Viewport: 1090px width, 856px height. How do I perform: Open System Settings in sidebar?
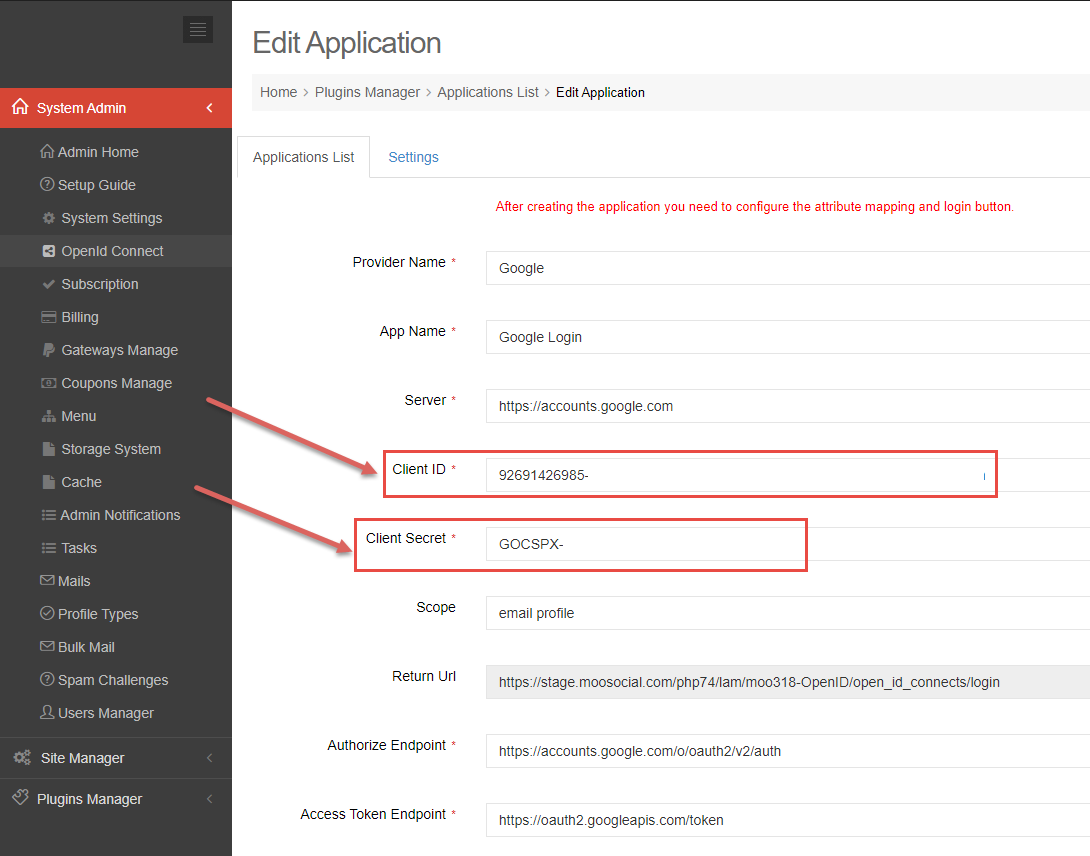point(111,218)
